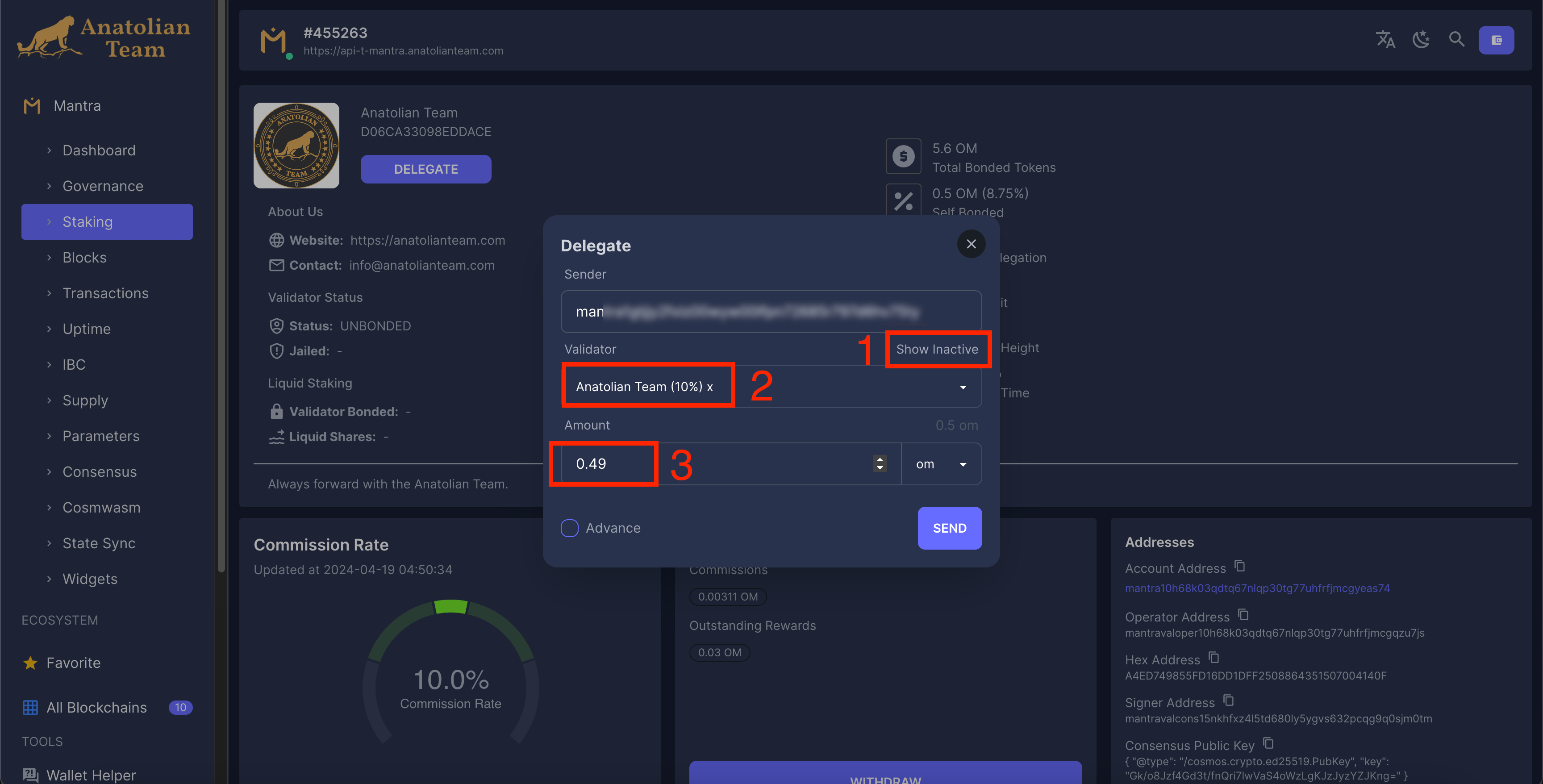Open the Validator dropdown arrow
Viewport: 1543px width, 784px height.
963,387
